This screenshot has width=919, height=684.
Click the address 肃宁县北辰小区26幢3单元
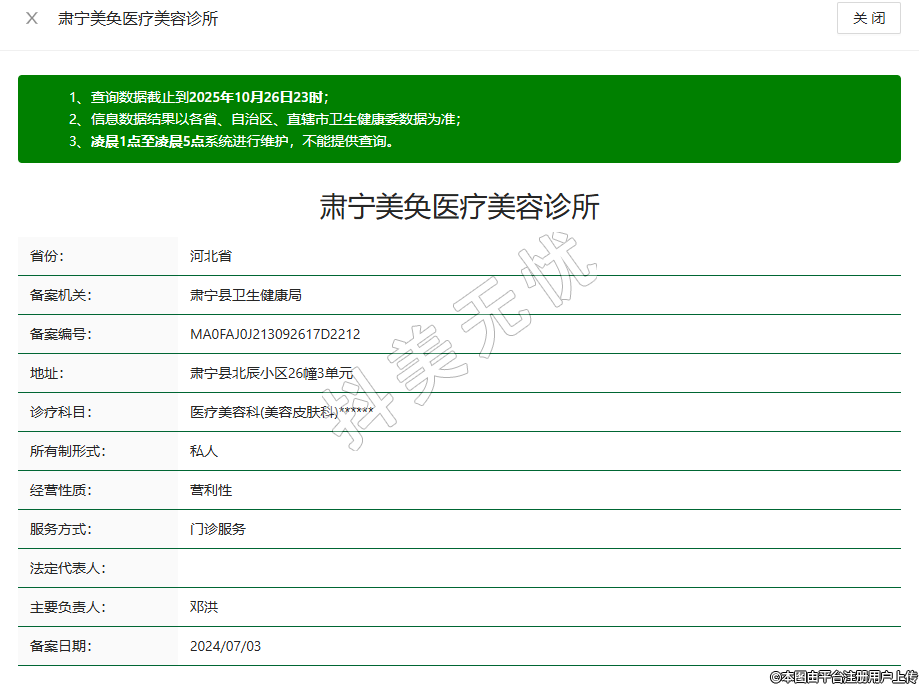coord(271,373)
